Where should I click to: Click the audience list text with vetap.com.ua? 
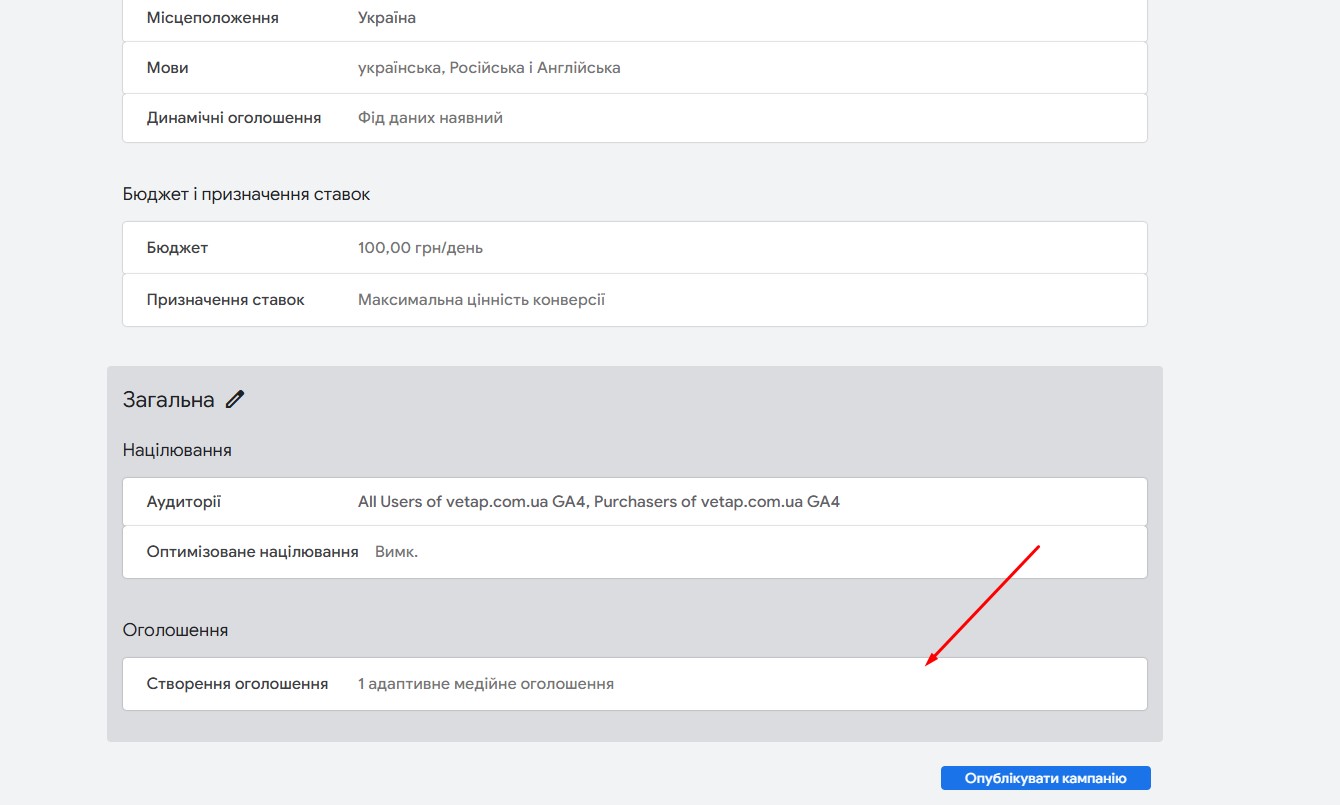(598, 502)
